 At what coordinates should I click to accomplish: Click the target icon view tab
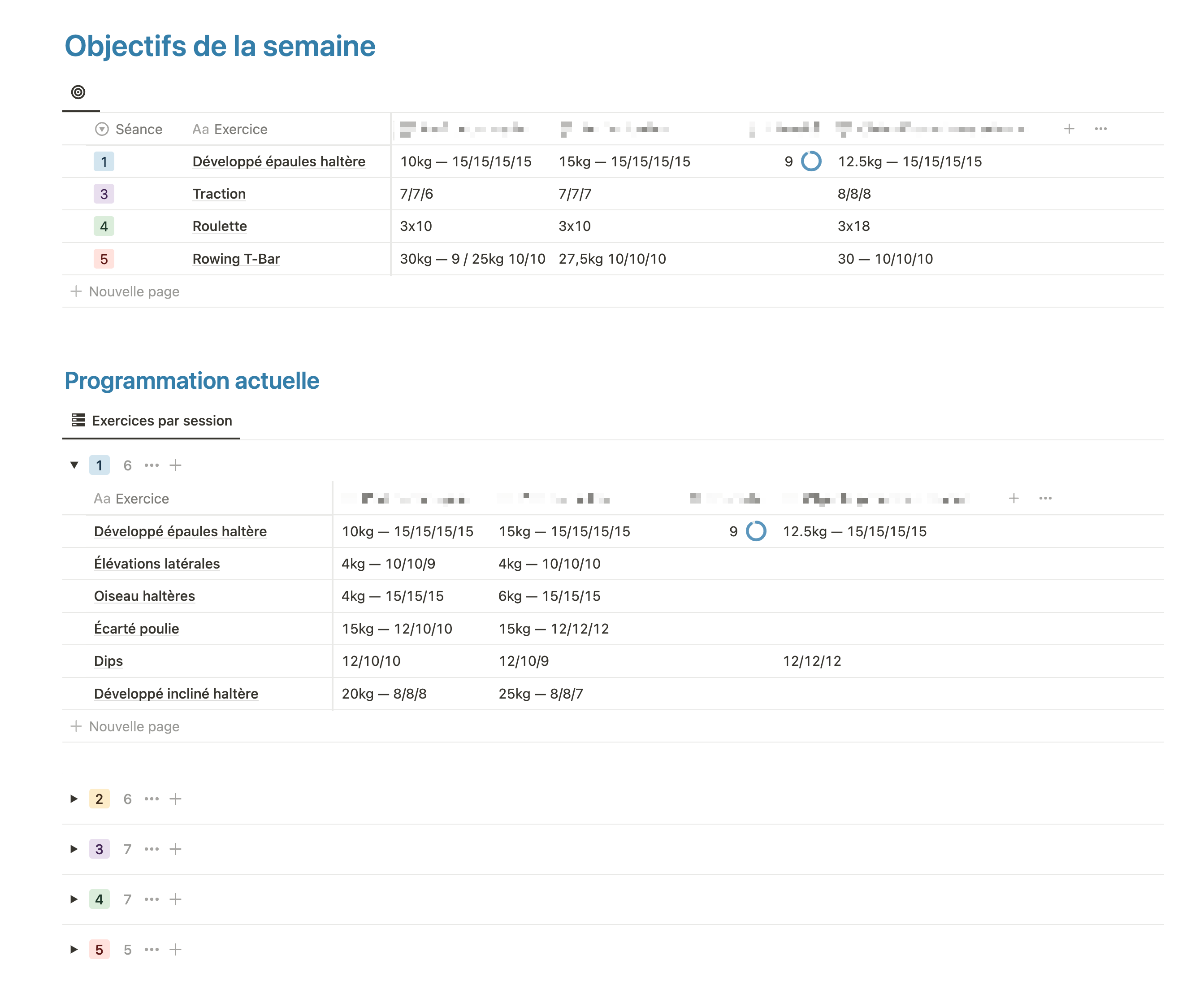pos(78,92)
